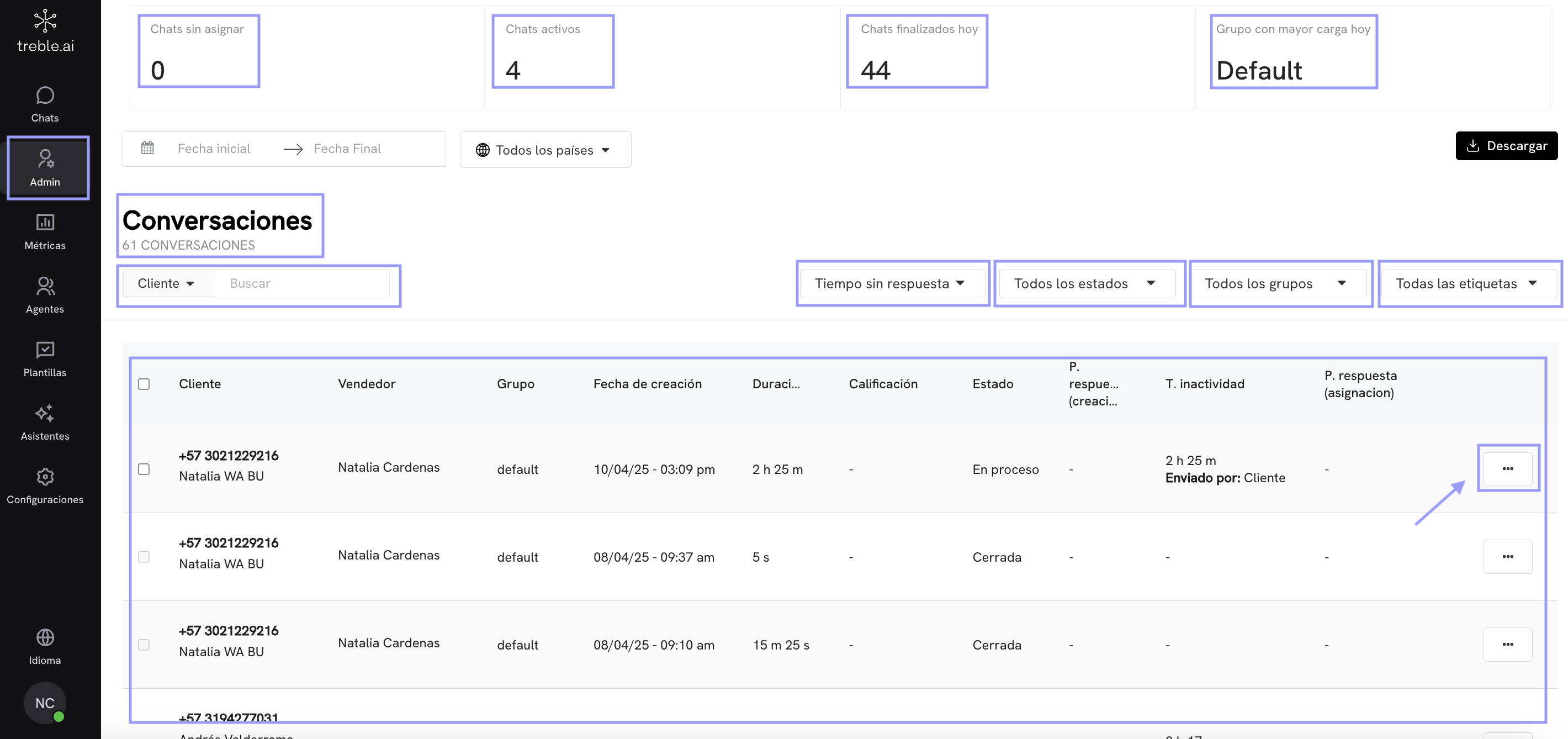Click Enviado por: Cliente text

click(x=1225, y=478)
